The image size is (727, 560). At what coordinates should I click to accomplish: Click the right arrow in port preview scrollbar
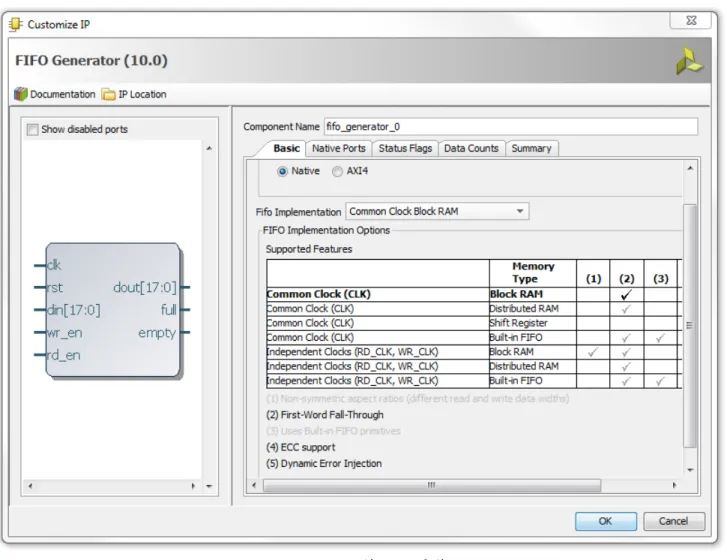tap(193, 486)
